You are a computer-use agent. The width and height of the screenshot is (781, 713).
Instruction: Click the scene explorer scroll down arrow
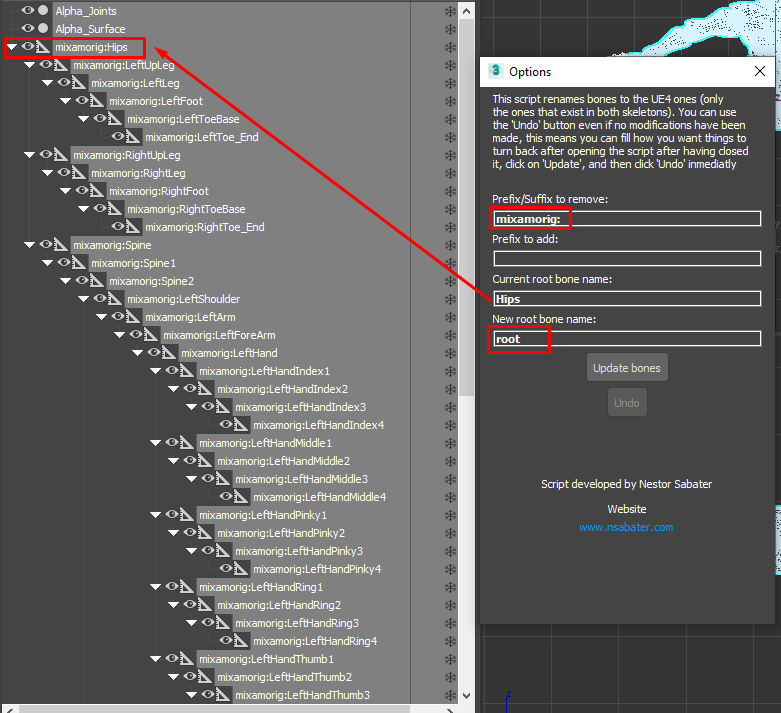(x=466, y=696)
